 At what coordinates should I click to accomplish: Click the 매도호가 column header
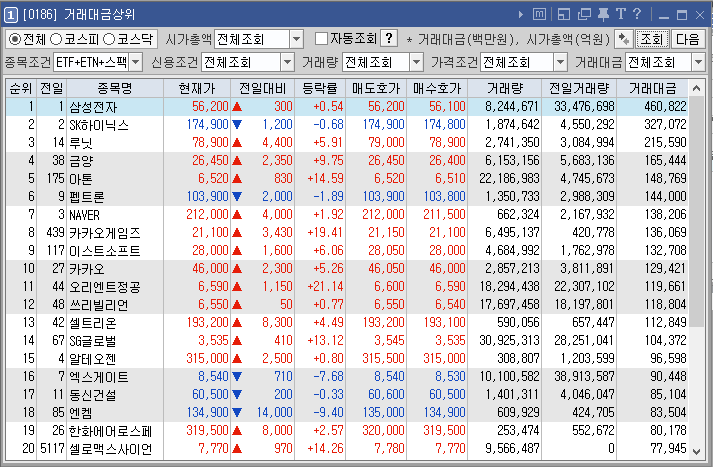pyautogui.click(x=376, y=89)
